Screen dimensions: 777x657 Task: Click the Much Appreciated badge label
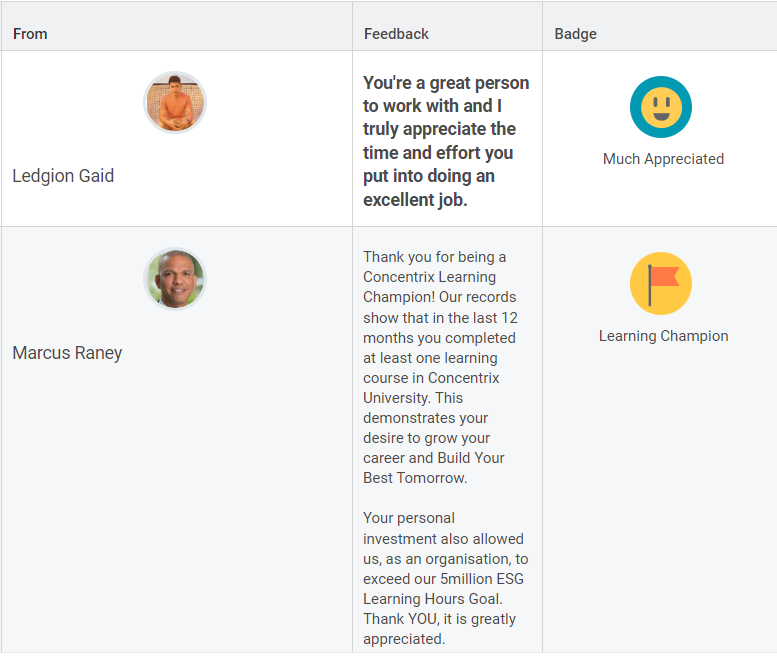point(663,159)
